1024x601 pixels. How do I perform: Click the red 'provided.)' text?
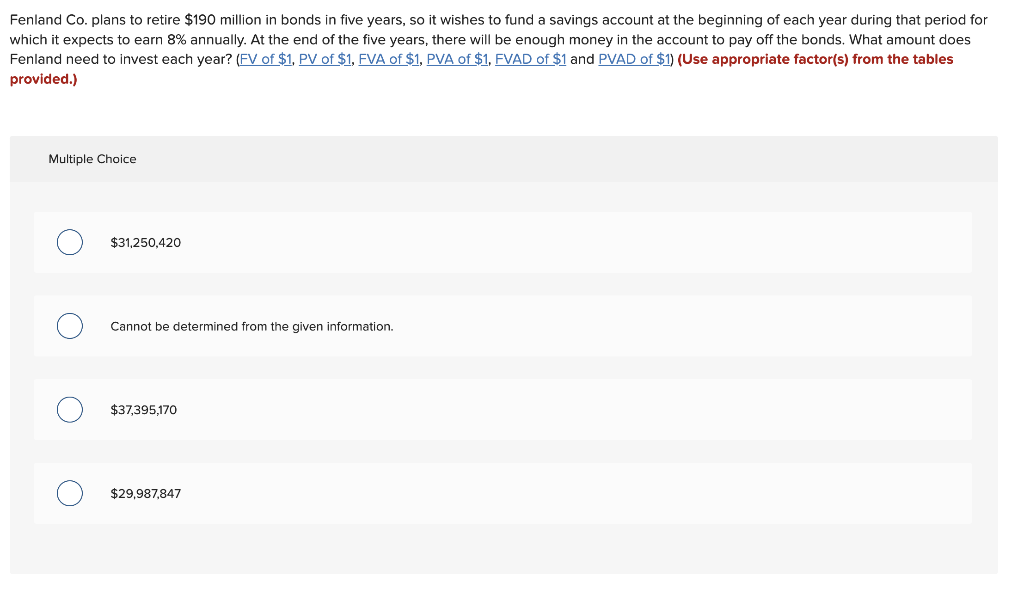(x=43, y=79)
